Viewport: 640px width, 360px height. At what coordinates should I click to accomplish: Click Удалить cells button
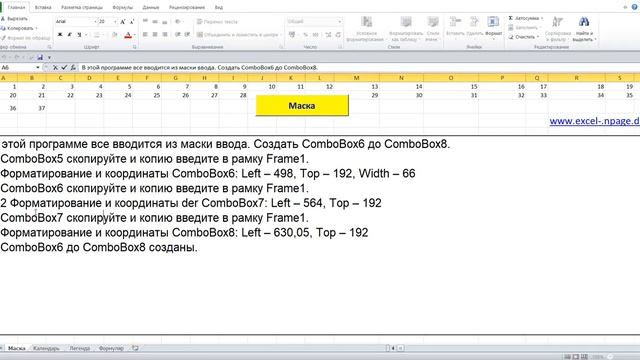(474, 27)
